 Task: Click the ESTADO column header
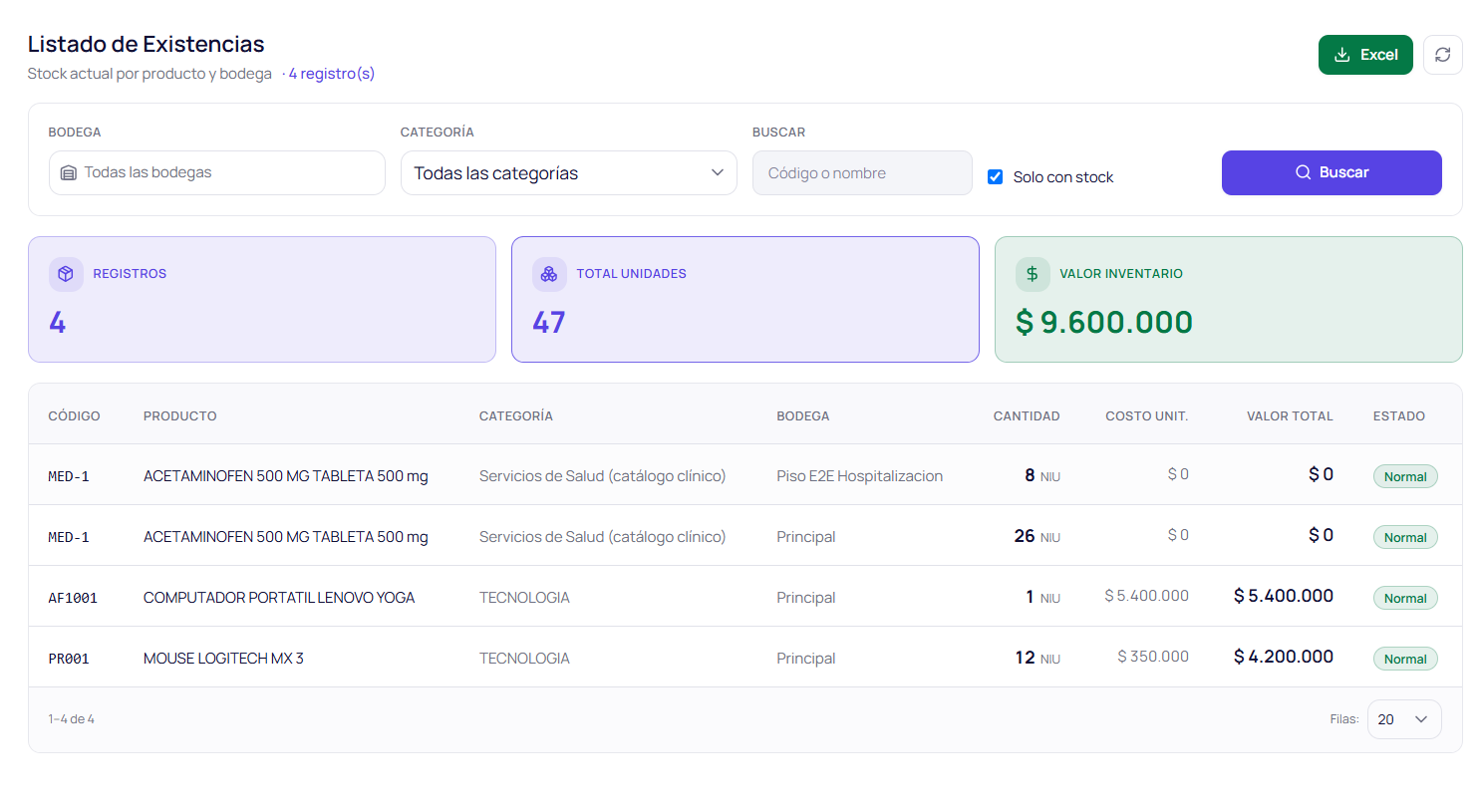[x=1399, y=416]
